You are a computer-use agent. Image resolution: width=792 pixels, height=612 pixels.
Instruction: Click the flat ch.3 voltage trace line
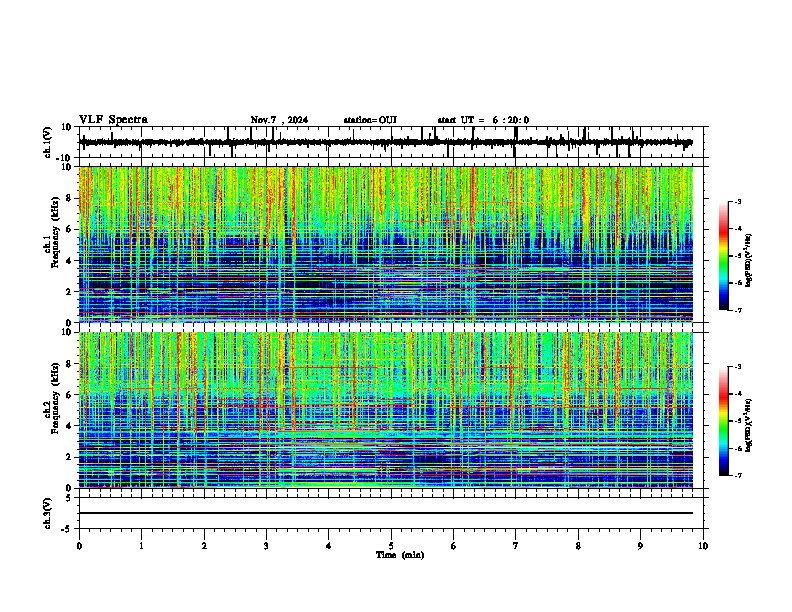tap(386, 513)
